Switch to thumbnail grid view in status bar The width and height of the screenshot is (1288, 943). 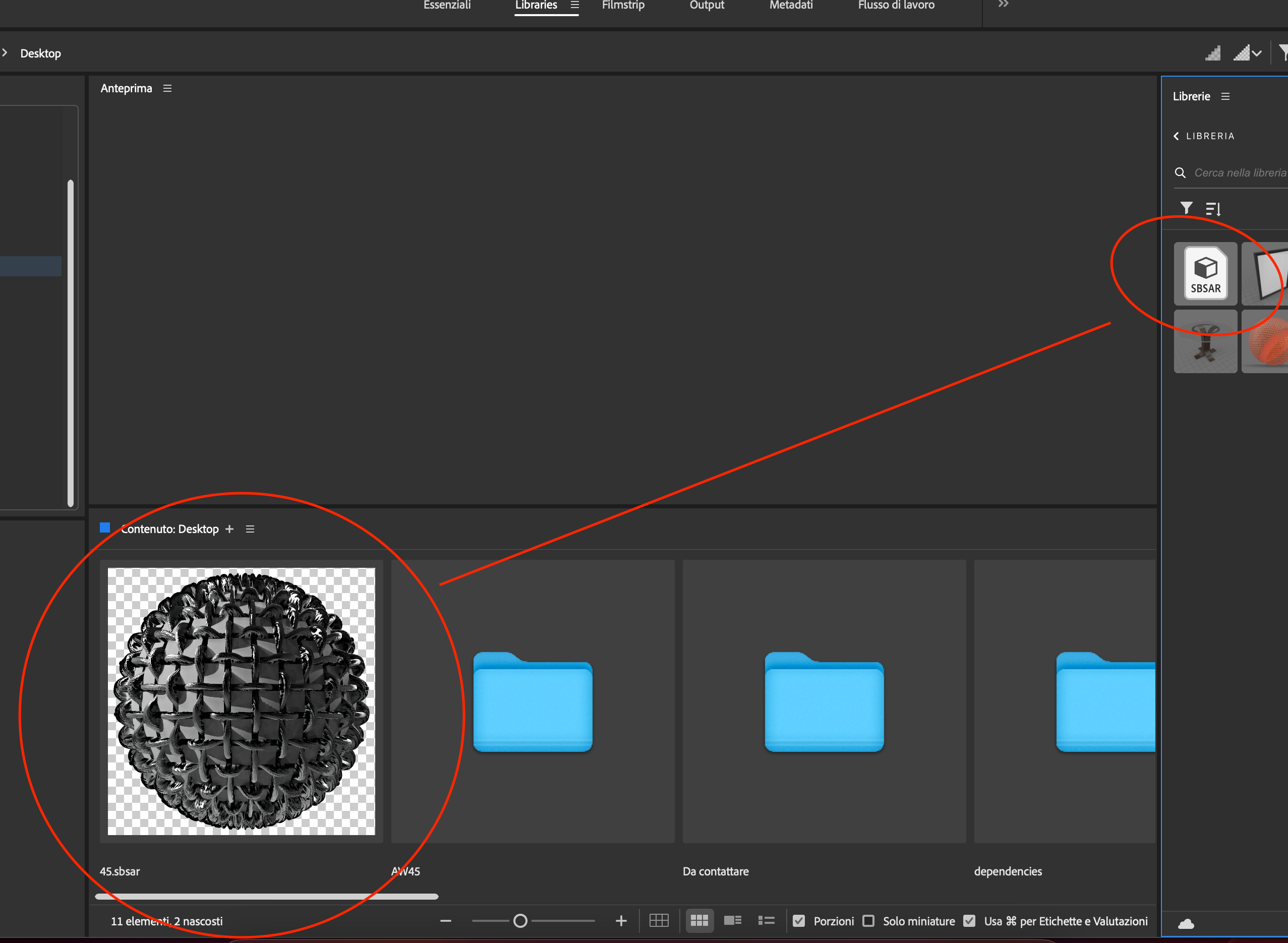click(699, 920)
